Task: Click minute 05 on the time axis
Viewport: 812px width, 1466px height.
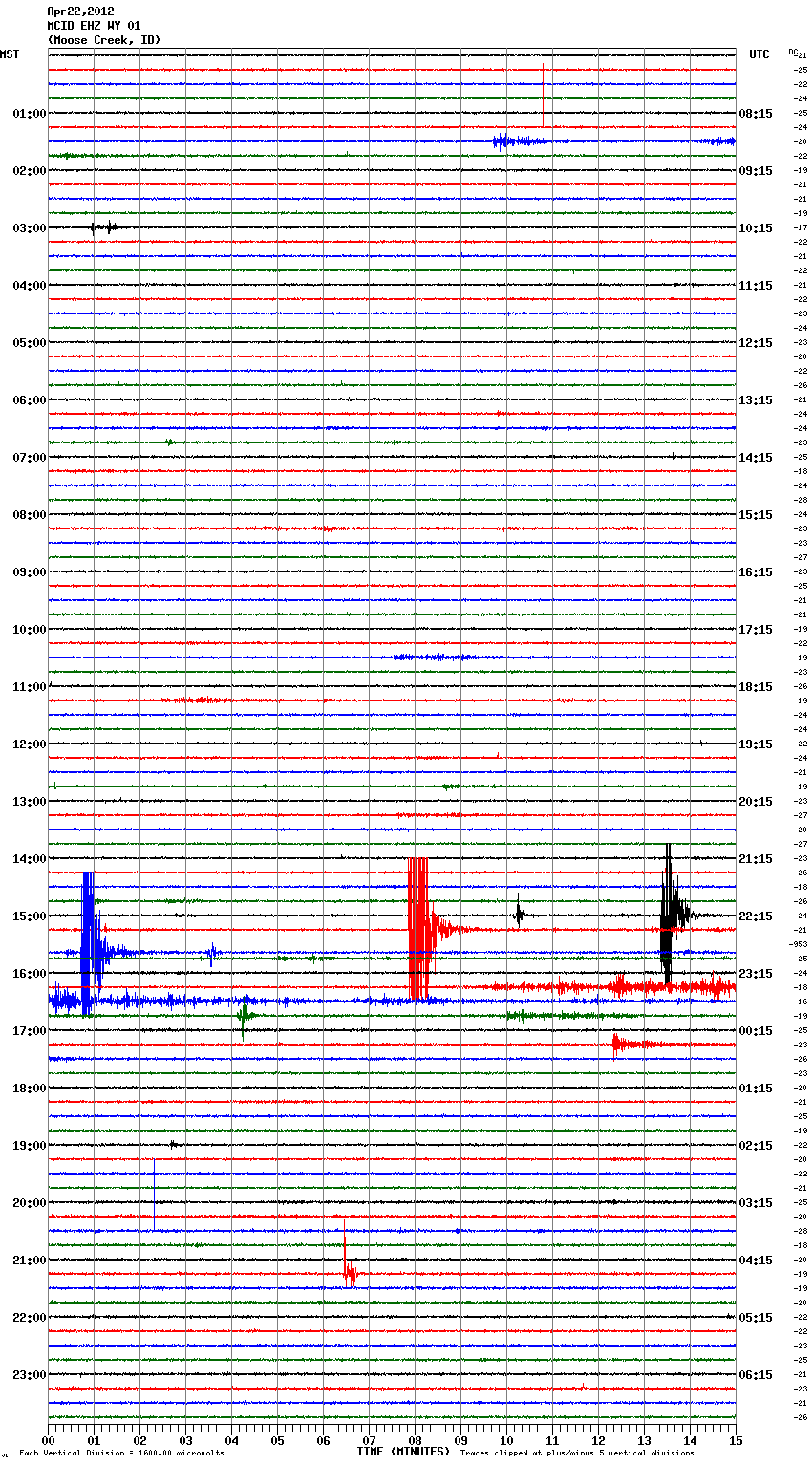Action: [x=278, y=1440]
